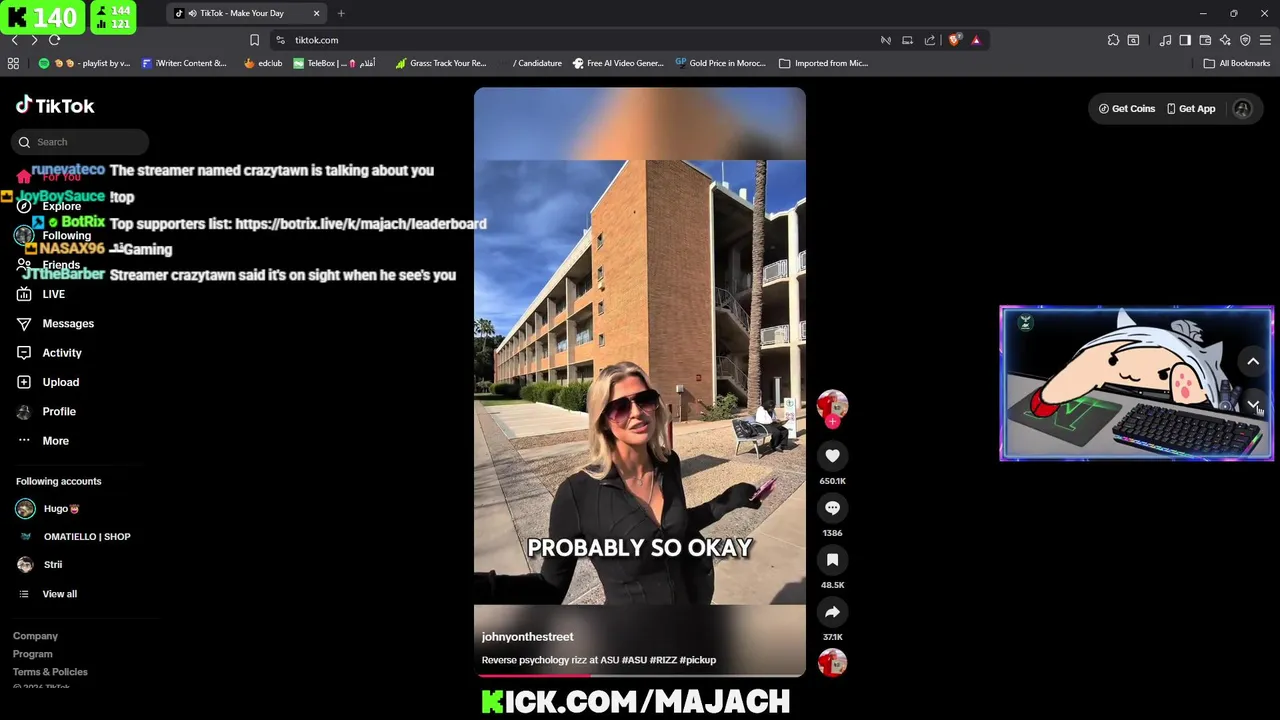Pause the playing TikTok video
The height and width of the screenshot is (720, 1280).
point(640,380)
